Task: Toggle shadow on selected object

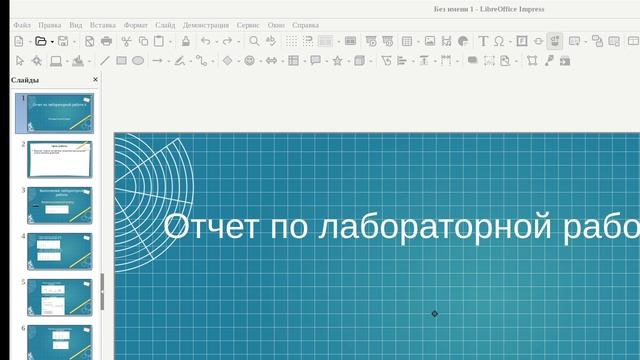Action: click(x=472, y=61)
